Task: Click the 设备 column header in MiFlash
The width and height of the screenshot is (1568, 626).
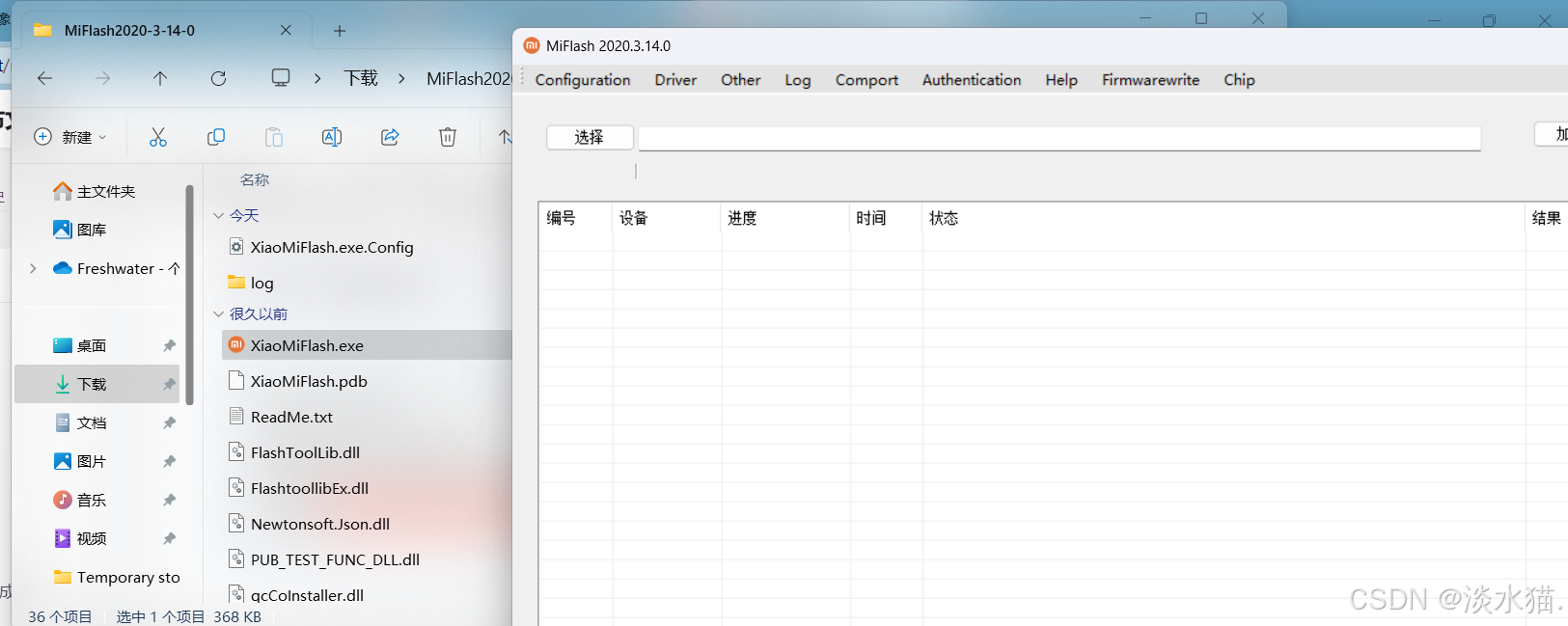Action: (667, 218)
